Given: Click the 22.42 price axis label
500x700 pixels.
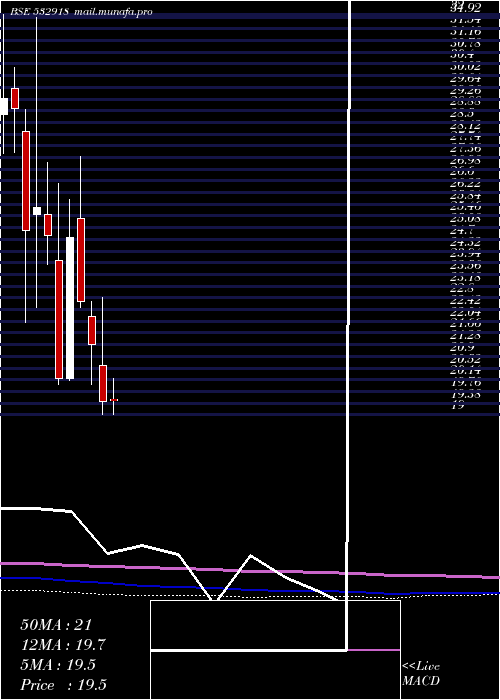Looking at the screenshot, I should [466, 301].
